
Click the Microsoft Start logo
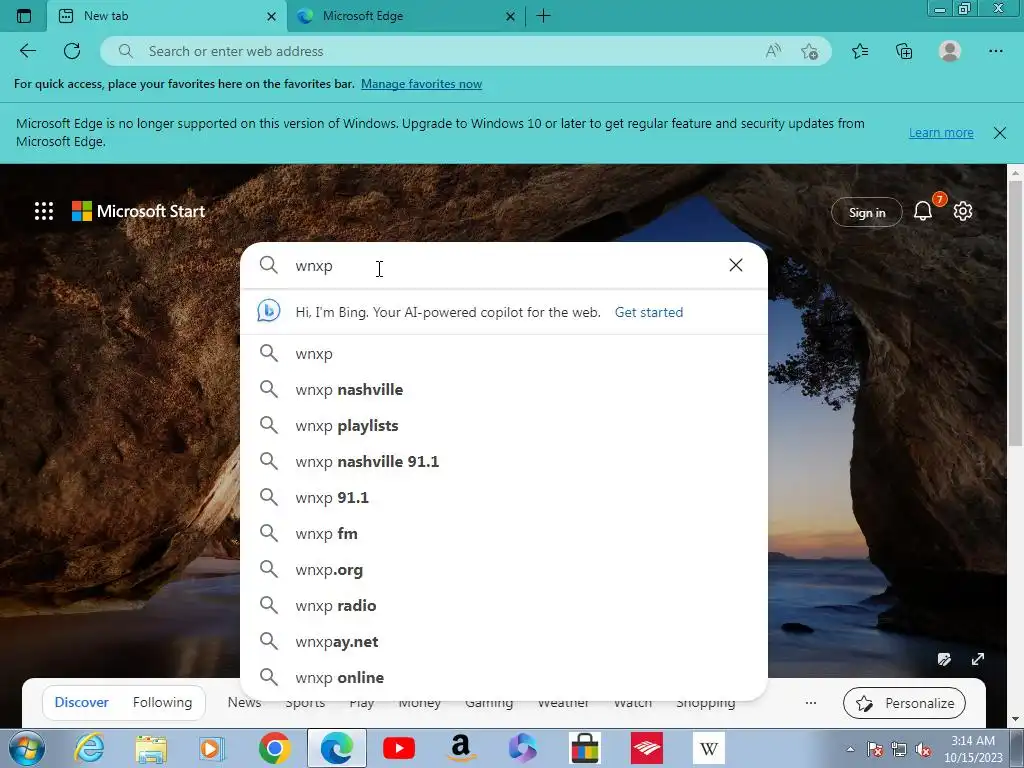[138, 211]
